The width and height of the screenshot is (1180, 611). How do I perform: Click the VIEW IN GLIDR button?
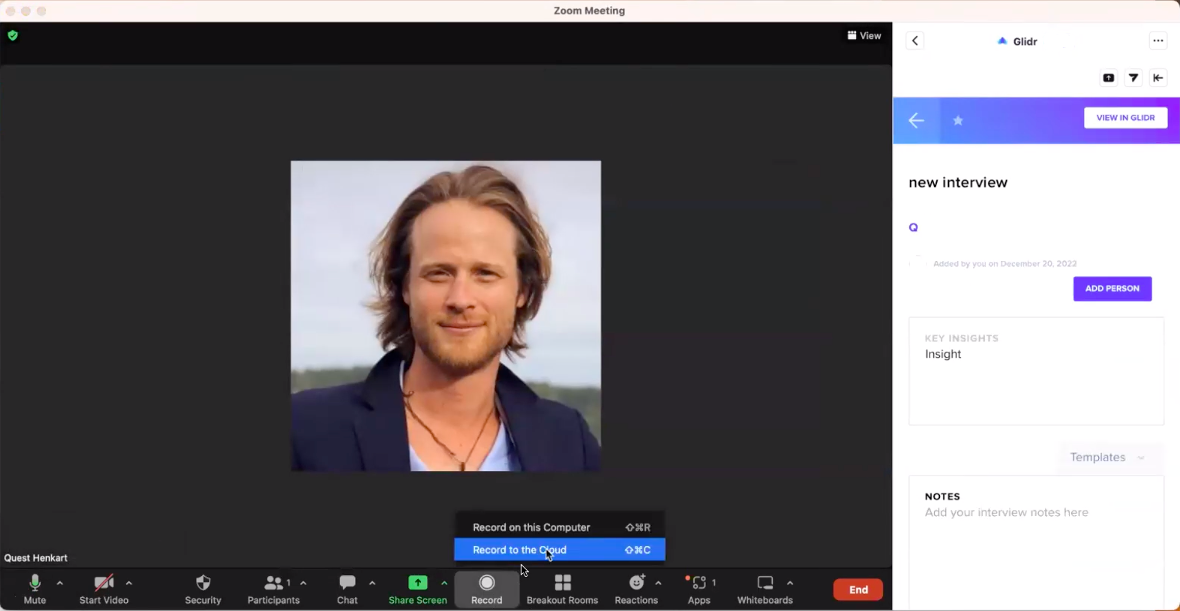point(1126,117)
